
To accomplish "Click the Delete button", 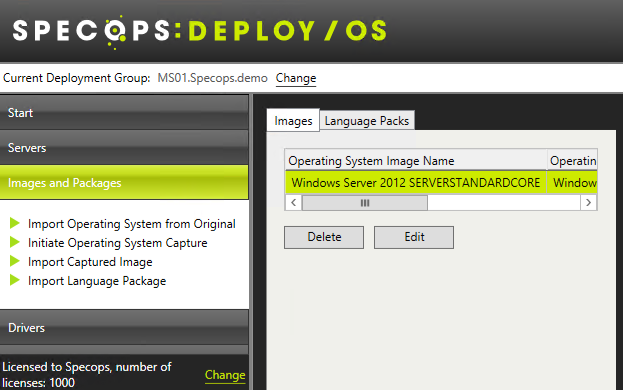I will [324, 237].
